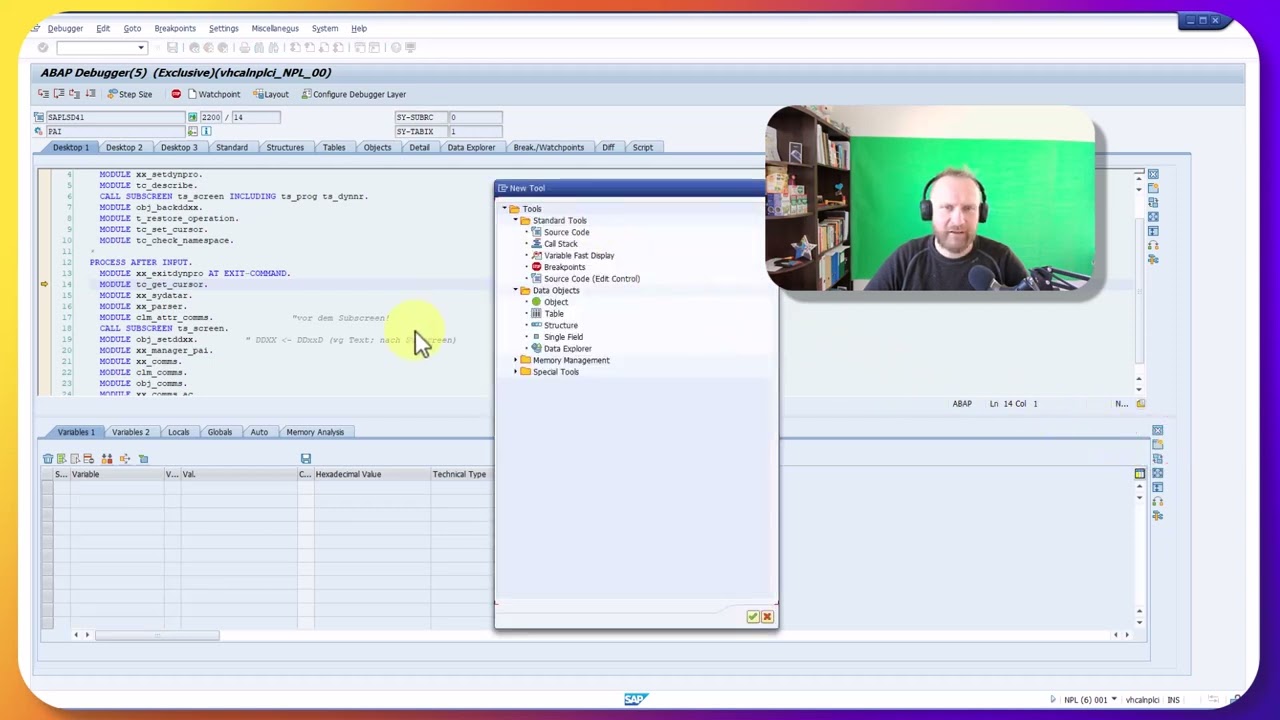Click the command input field

(x=96, y=48)
